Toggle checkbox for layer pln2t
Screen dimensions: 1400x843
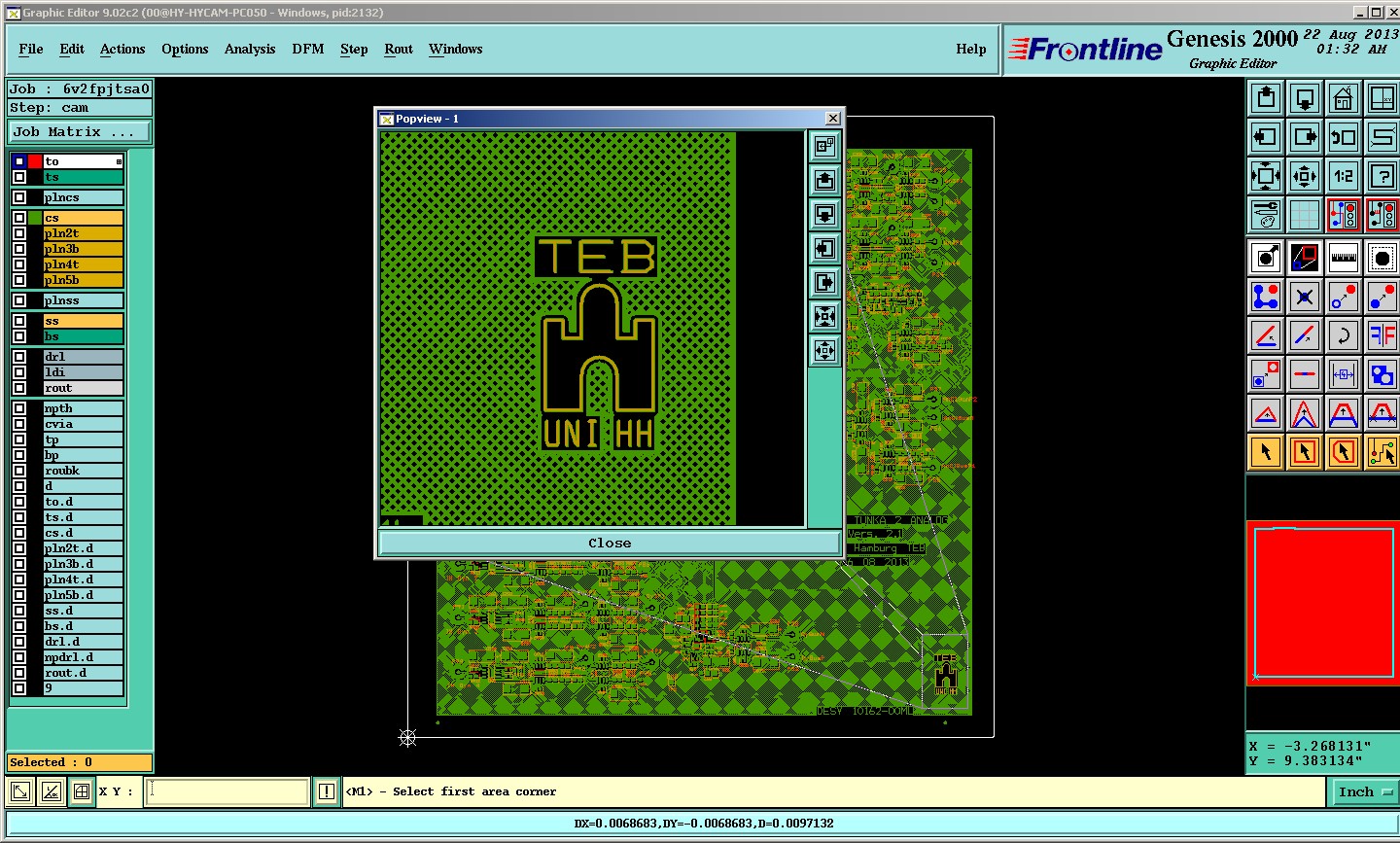(x=19, y=233)
